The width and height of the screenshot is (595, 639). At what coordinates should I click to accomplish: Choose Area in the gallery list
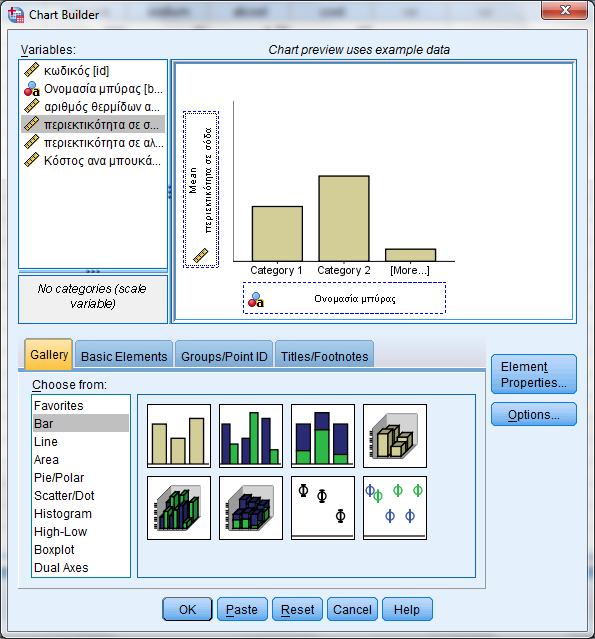click(x=81, y=459)
